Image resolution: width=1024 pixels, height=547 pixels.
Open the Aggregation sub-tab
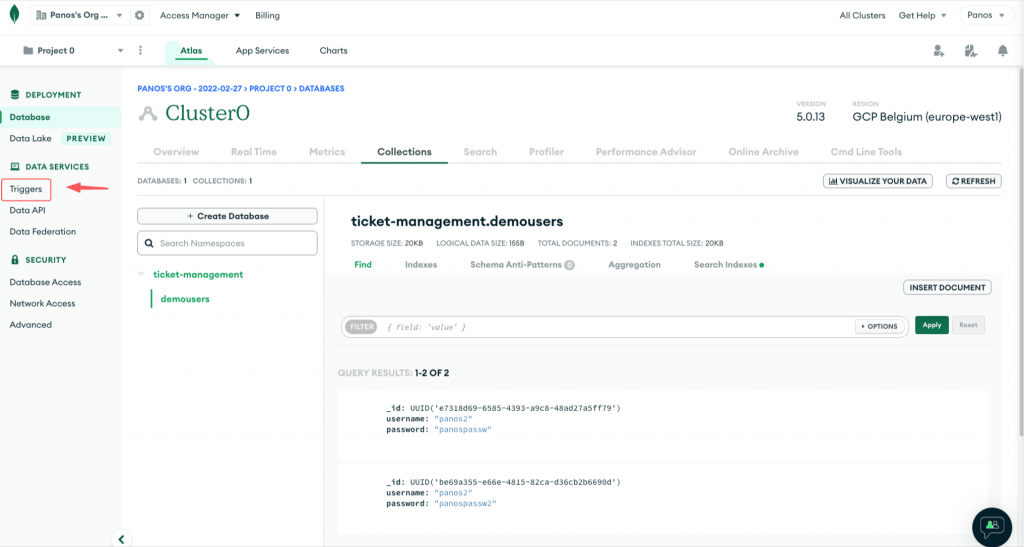pos(634,264)
